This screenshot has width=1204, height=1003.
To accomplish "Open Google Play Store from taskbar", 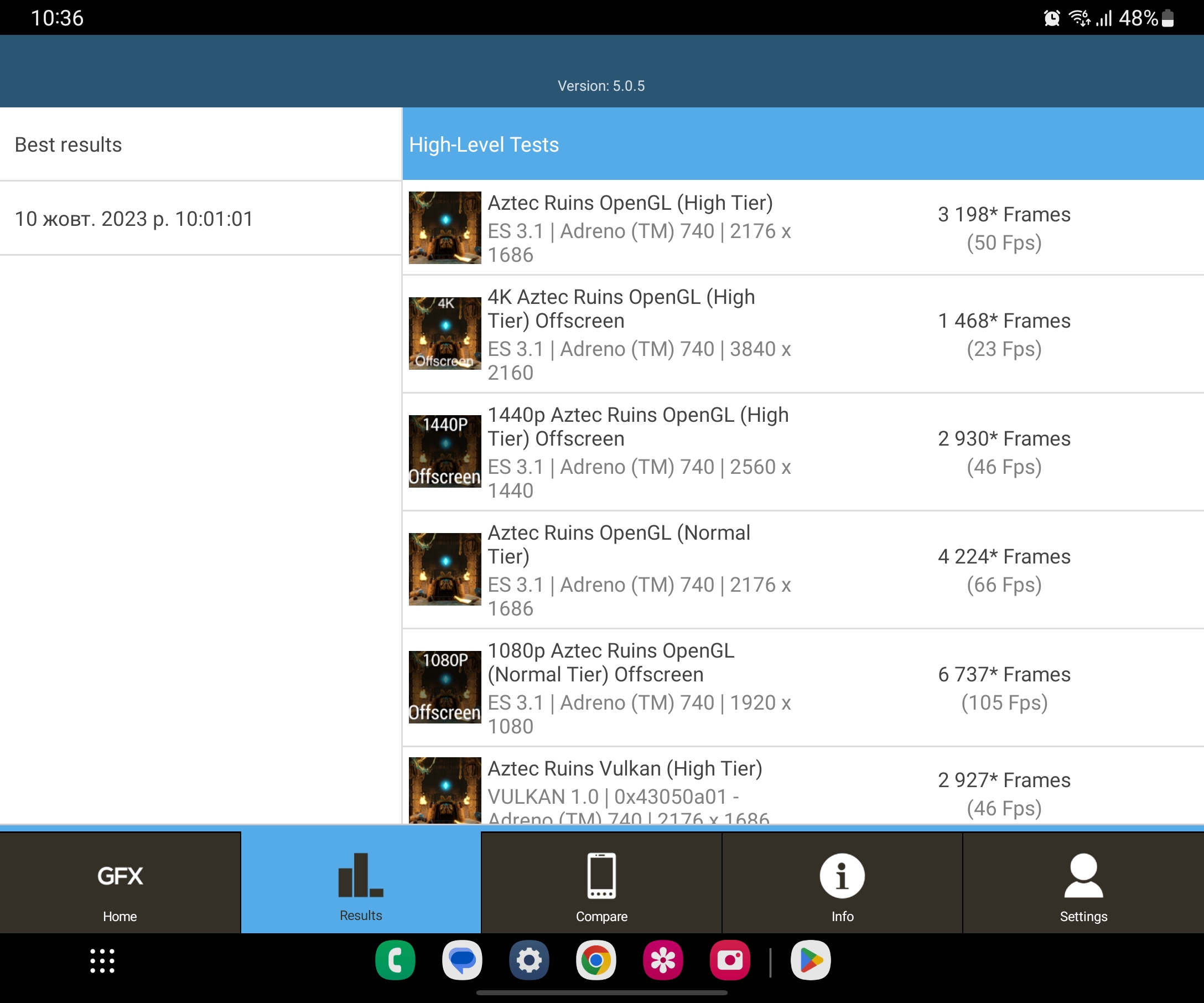I will tap(811, 960).
